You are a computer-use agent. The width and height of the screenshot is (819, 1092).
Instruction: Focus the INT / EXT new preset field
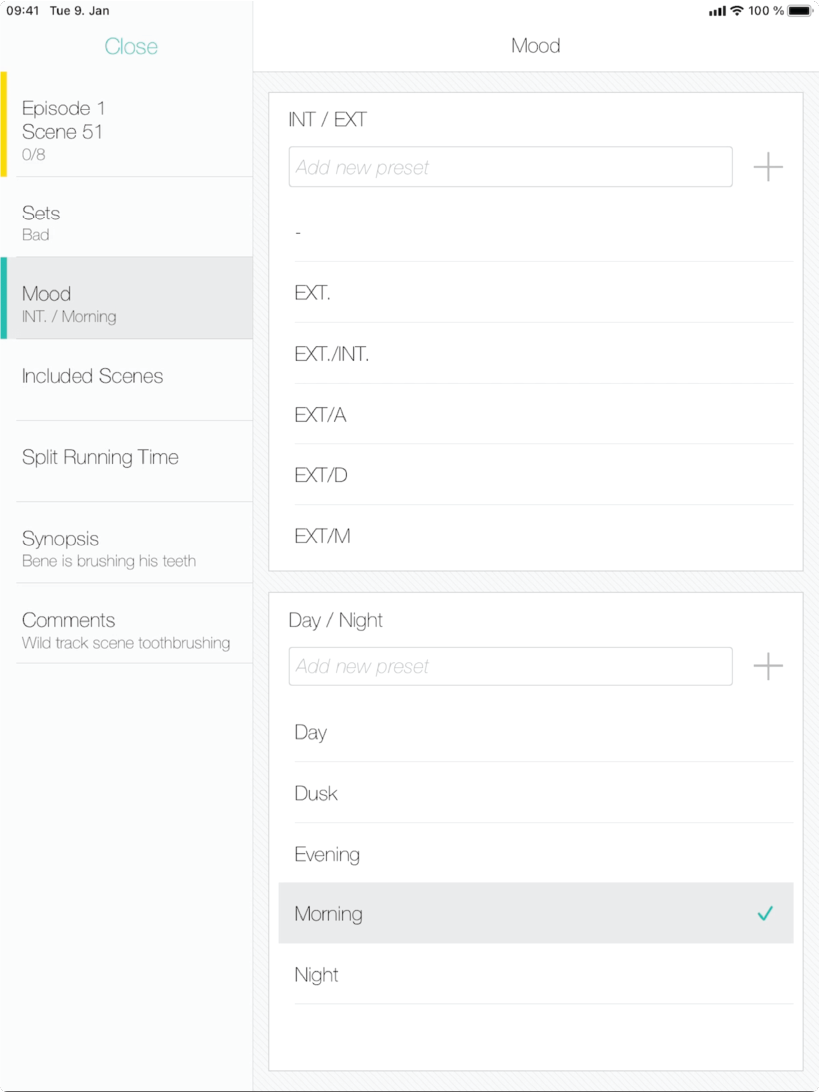pos(510,166)
